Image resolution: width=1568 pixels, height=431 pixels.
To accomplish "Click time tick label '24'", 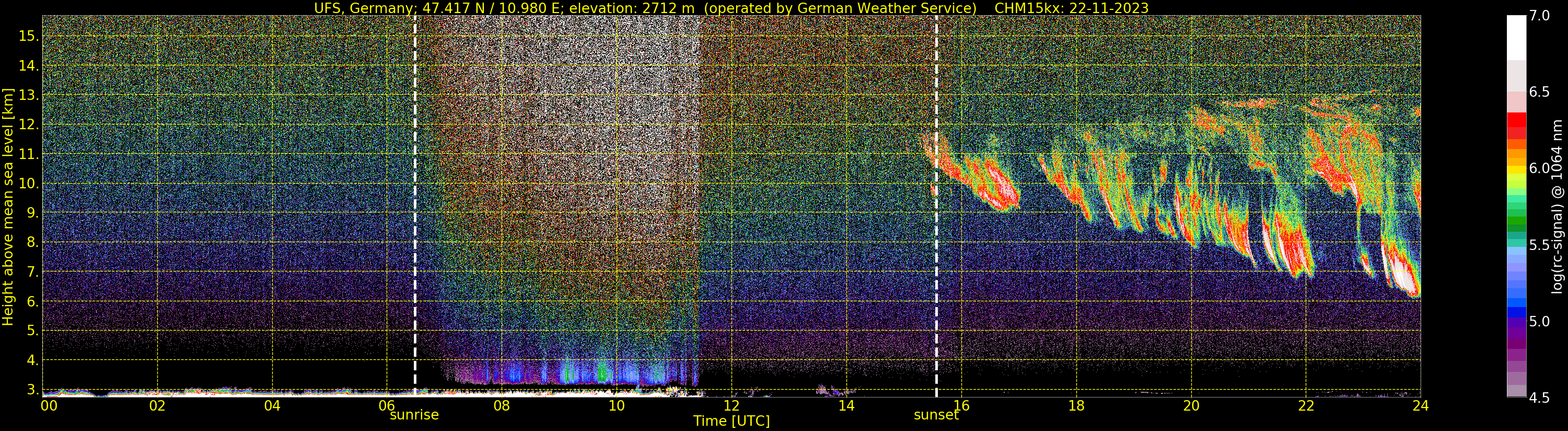I will click(1421, 405).
